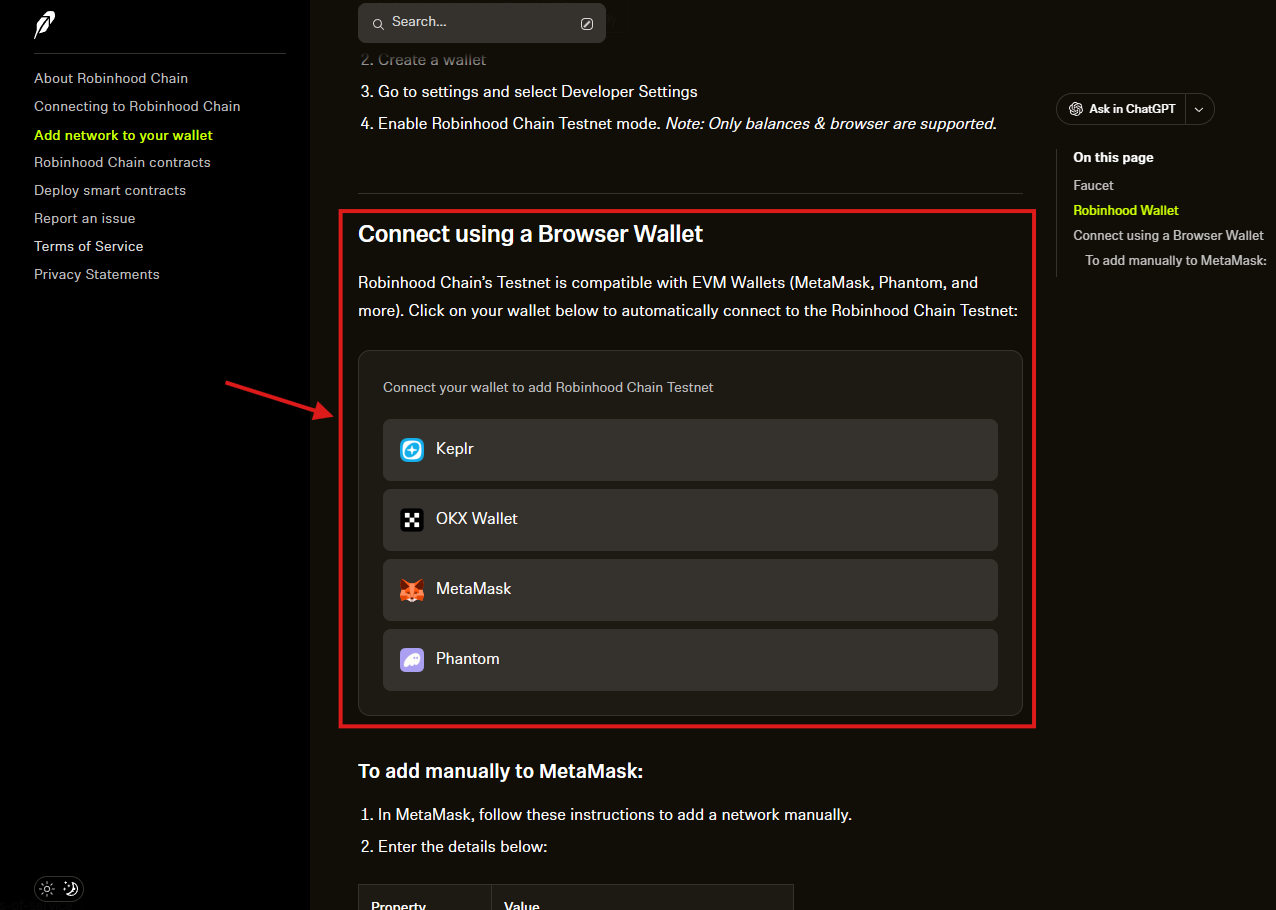Click the AI assistant icon in search bar

click(x=587, y=24)
